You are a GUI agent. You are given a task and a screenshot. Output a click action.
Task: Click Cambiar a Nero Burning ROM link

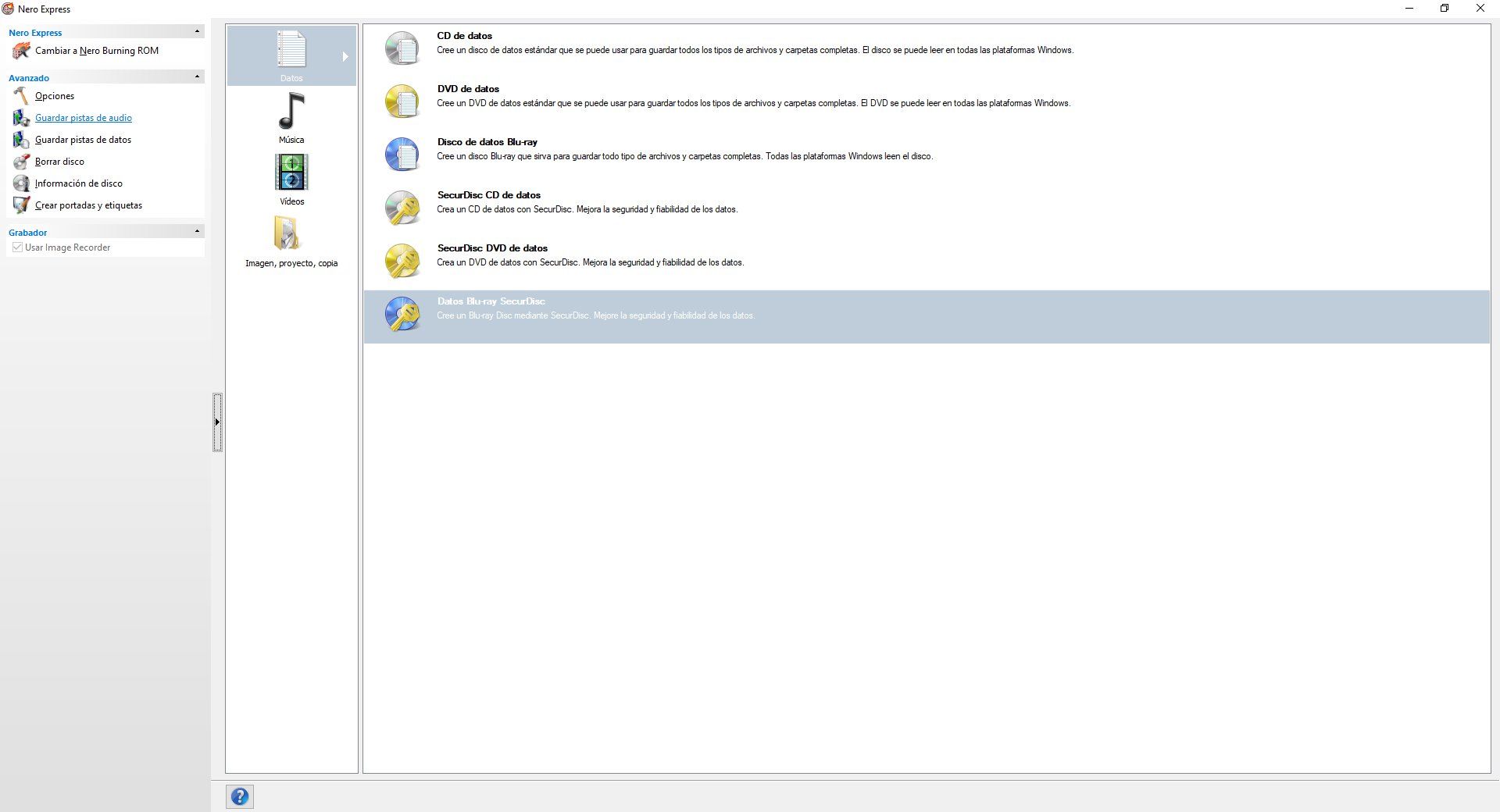click(x=97, y=51)
